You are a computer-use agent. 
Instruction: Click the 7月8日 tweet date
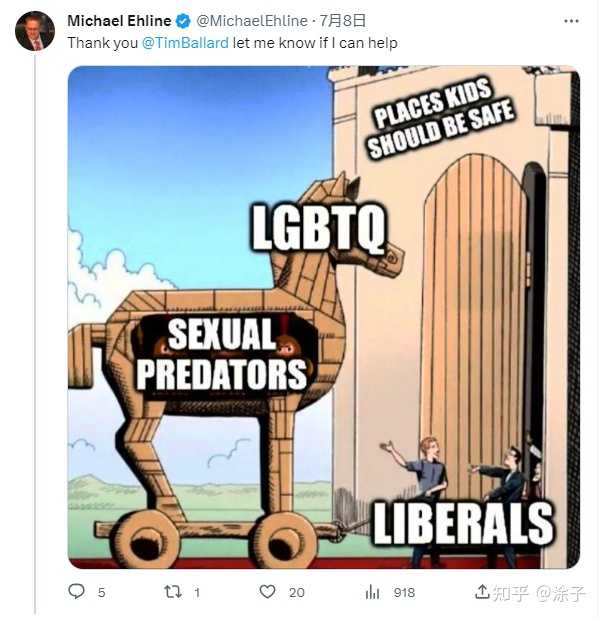point(342,21)
